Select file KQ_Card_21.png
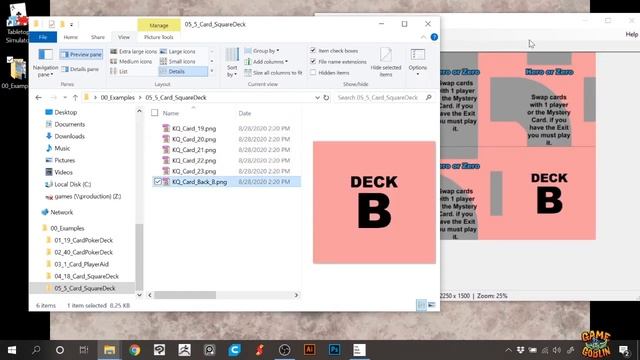The height and width of the screenshot is (360, 640). coord(194,150)
